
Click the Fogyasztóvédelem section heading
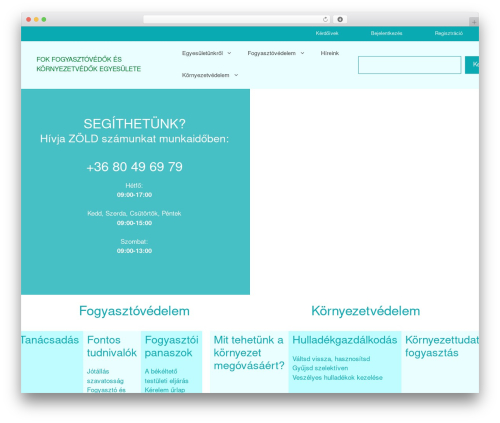click(134, 311)
